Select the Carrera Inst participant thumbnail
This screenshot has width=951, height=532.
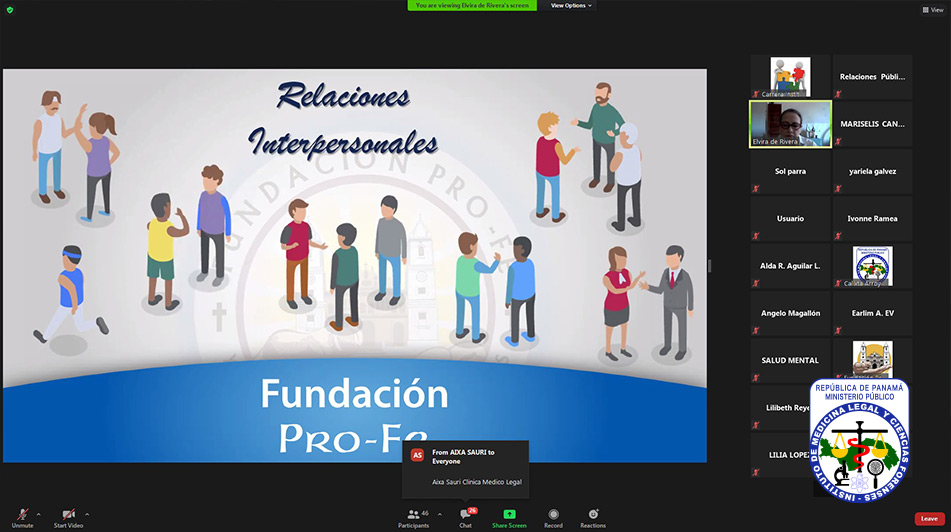coord(790,77)
